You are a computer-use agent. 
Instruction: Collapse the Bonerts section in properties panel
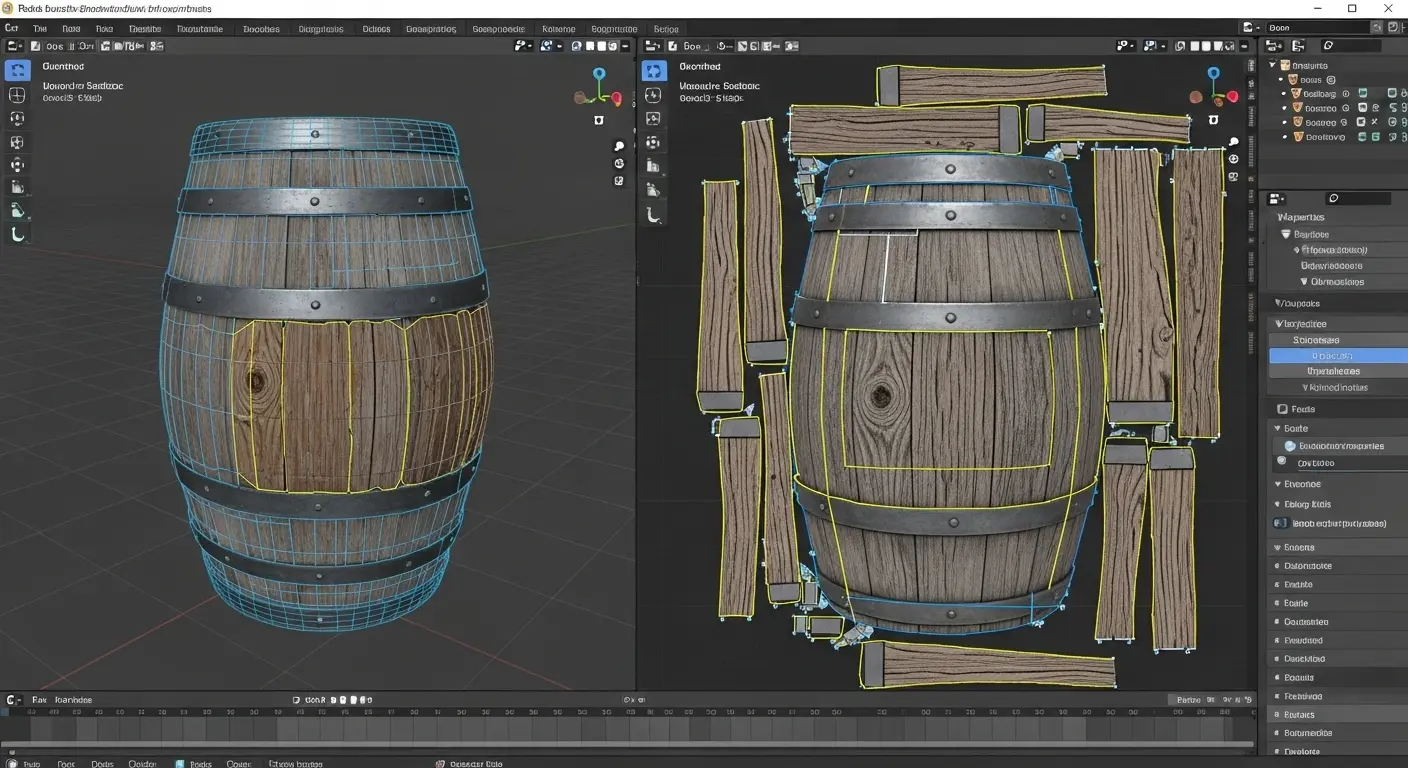1277,547
